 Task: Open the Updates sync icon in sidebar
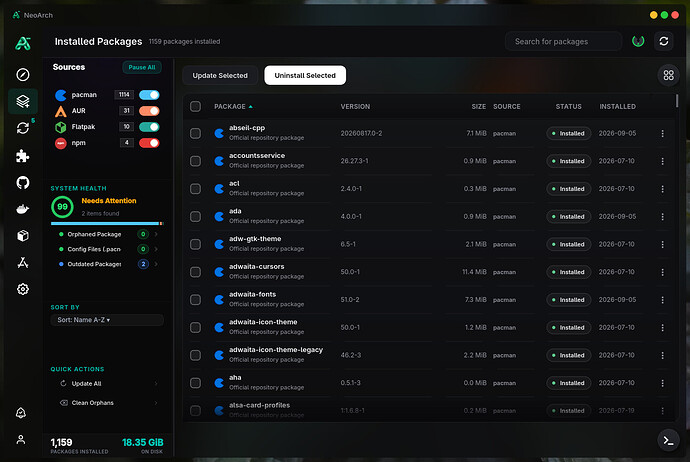pyautogui.click(x=23, y=128)
